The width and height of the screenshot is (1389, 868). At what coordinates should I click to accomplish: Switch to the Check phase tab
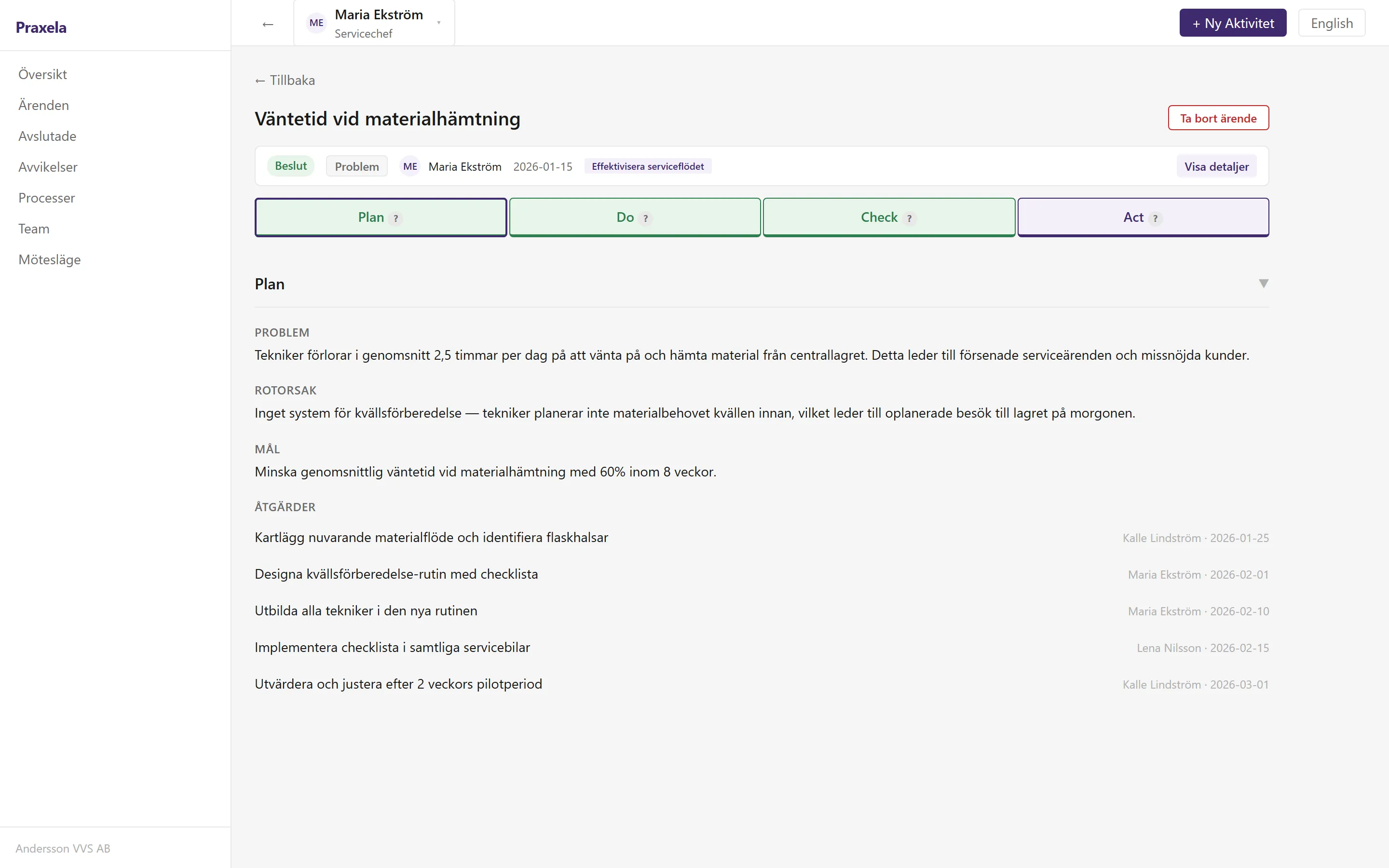coord(889,217)
